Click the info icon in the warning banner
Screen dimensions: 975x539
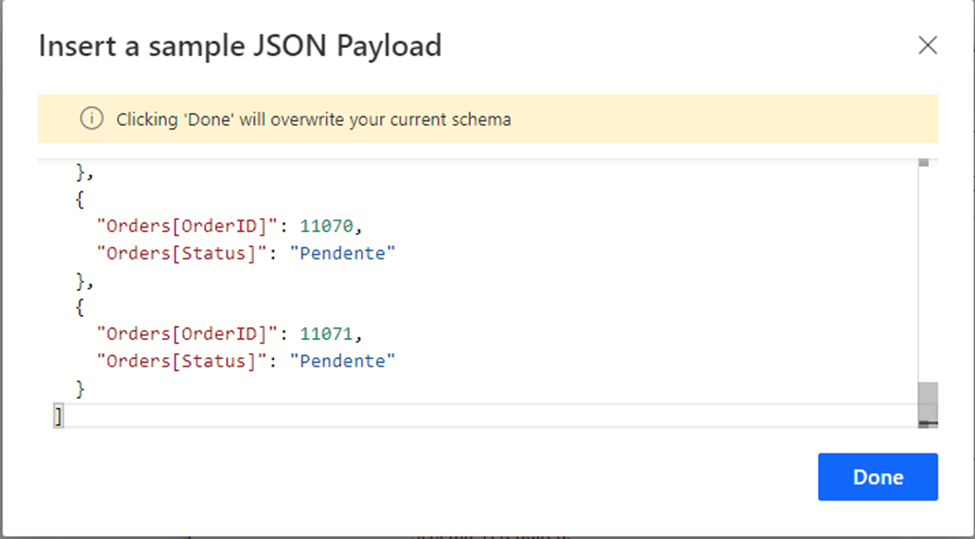91,119
